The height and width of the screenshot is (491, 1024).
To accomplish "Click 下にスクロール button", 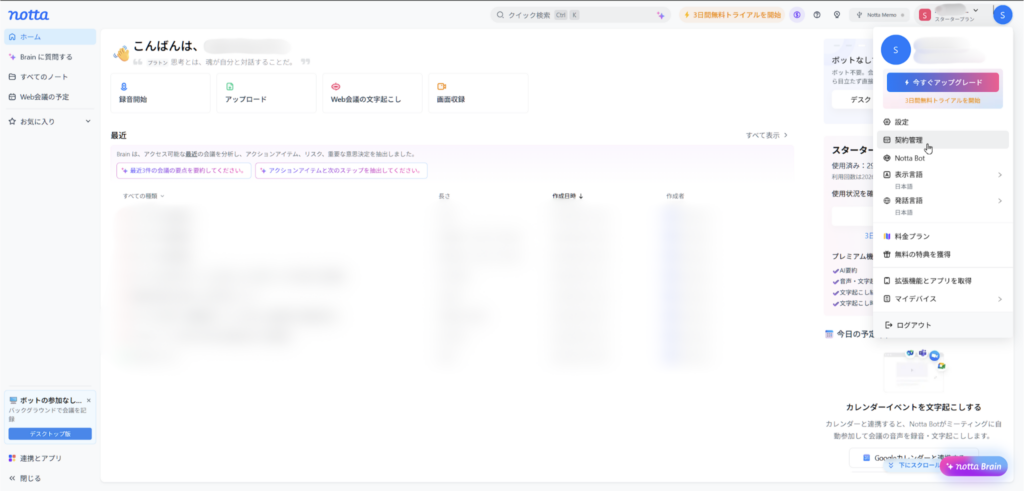I will click(912, 466).
